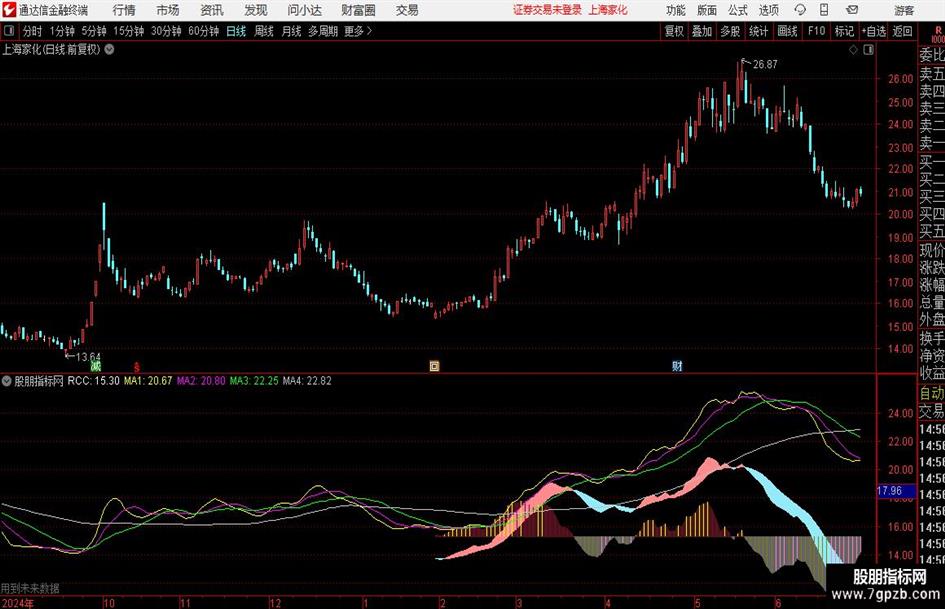Expand the 上海家化 chart title dropdown arrow
The image size is (945, 609).
coord(109,49)
